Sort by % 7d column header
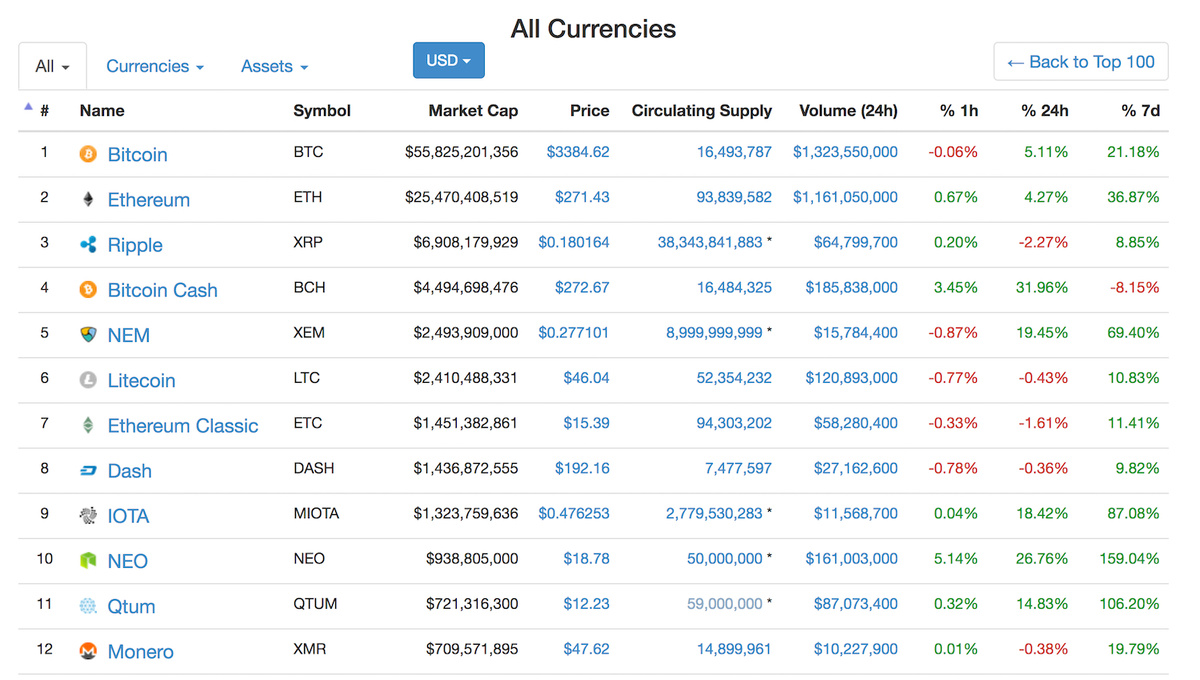This screenshot has width=1200, height=680. tap(1141, 111)
